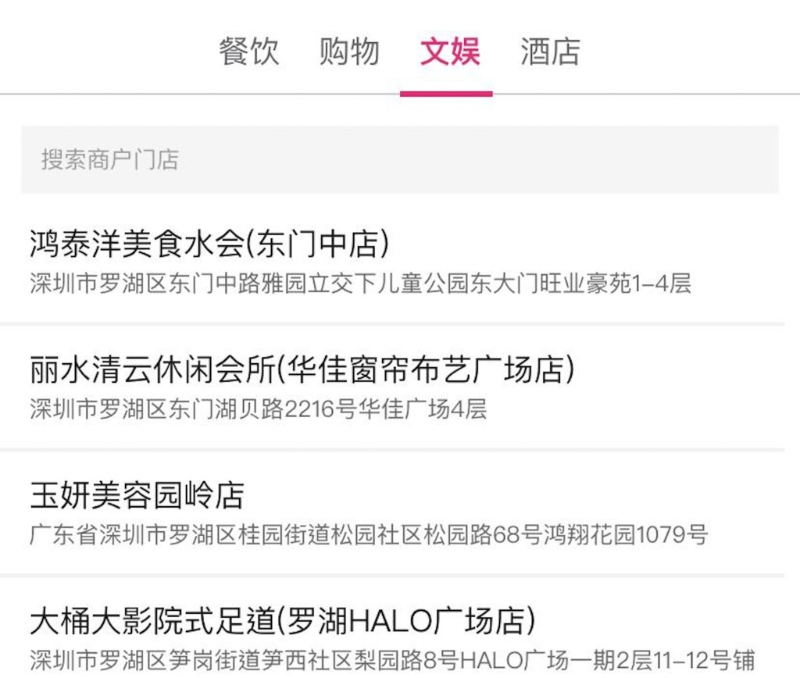Open 玉妍美容园岭店 merchant entry

392,514
